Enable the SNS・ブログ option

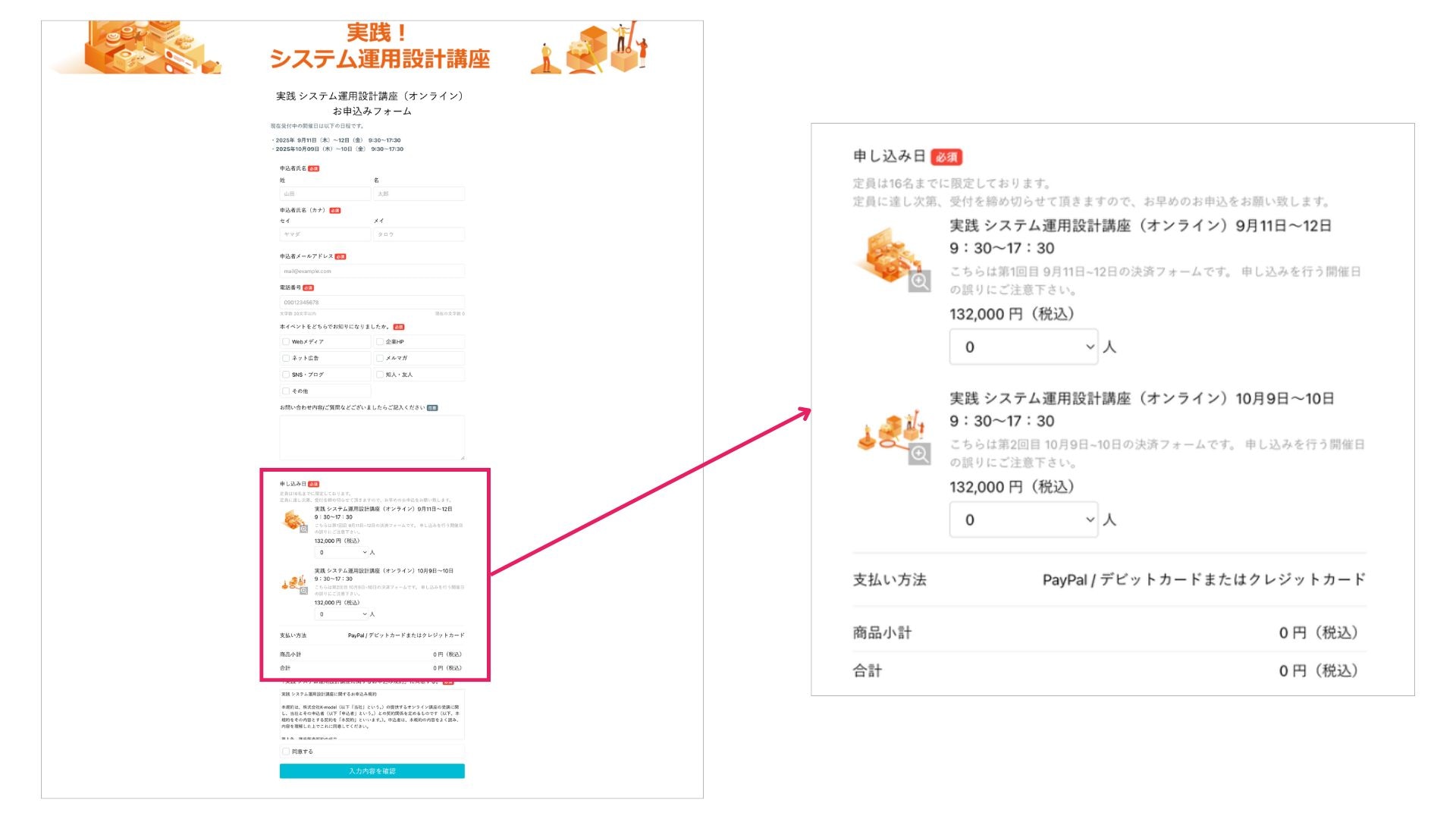click(x=286, y=374)
